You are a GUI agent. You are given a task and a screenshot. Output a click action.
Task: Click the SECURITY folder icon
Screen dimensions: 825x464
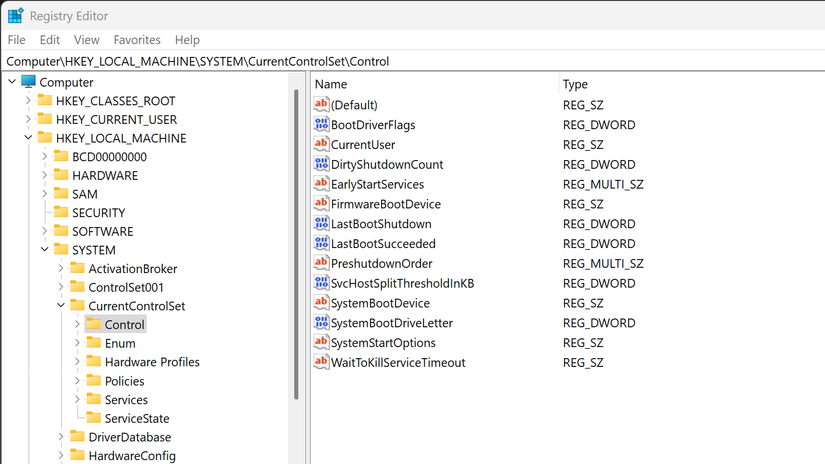click(62, 213)
